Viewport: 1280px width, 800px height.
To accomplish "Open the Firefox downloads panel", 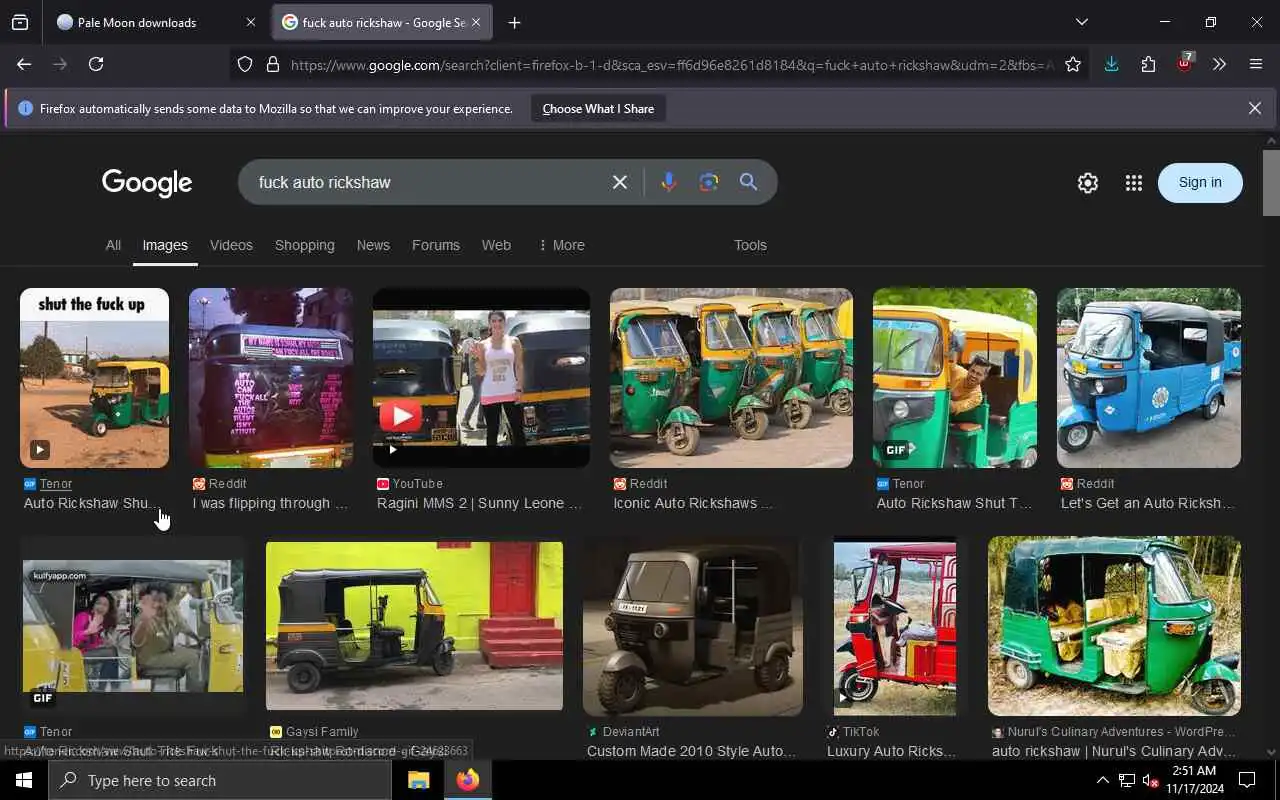I will click(x=1111, y=64).
